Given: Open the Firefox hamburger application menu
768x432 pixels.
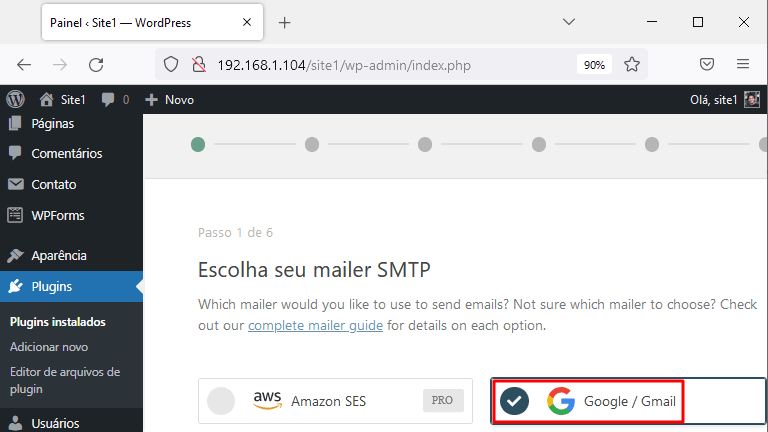Looking at the screenshot, I should [x=743, y=64].
